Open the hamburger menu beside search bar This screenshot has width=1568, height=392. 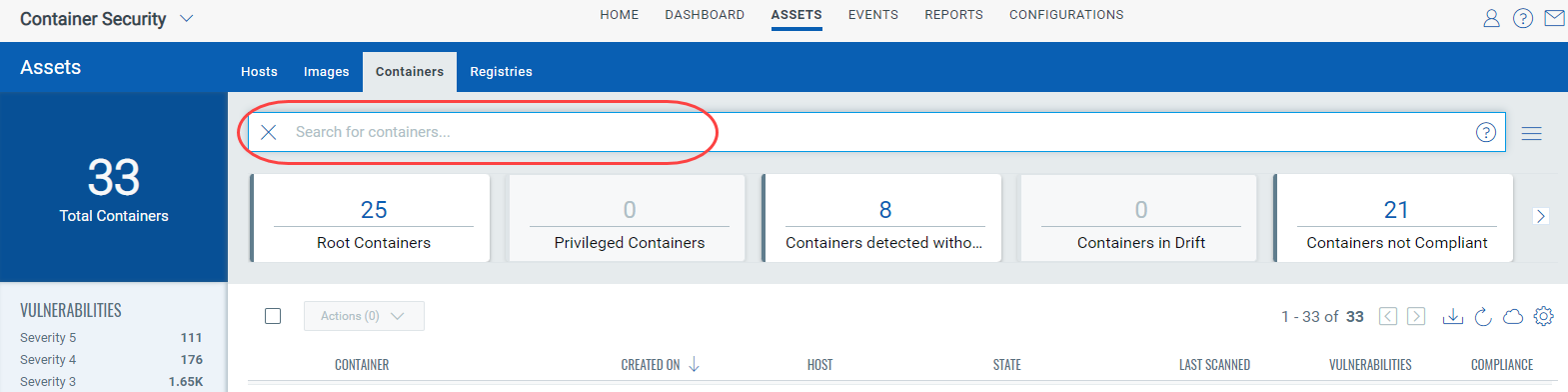tap(1531, 133)
